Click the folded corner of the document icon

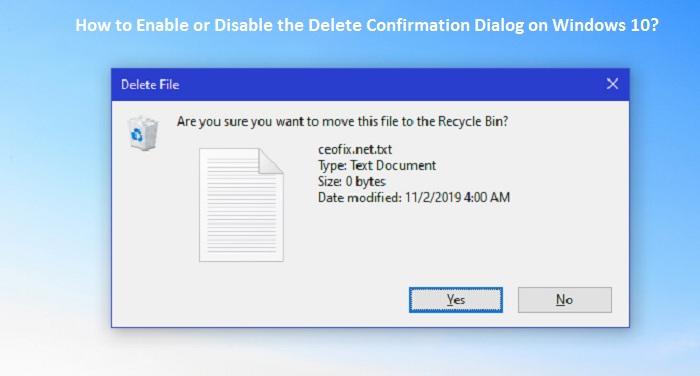tap(271, 161)
